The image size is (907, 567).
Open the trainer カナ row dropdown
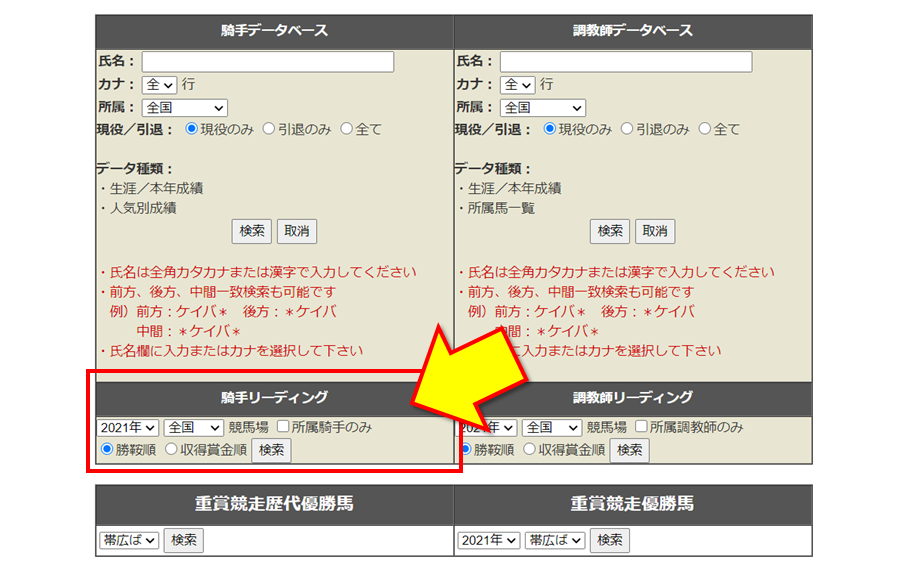tap(517, 85)
